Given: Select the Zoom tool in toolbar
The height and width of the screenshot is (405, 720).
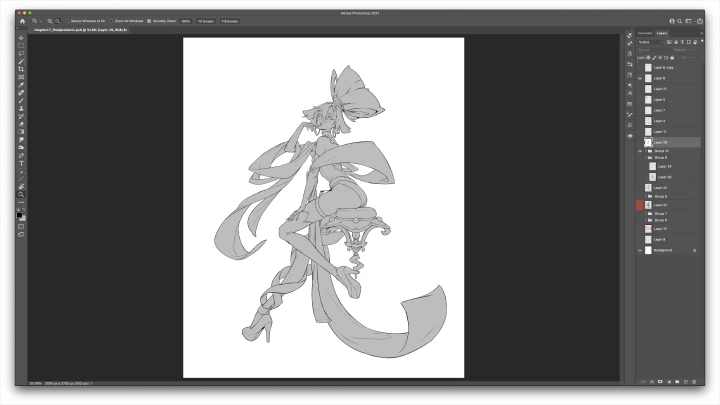Looking at the screenshot, I should [x=21, y=194].
